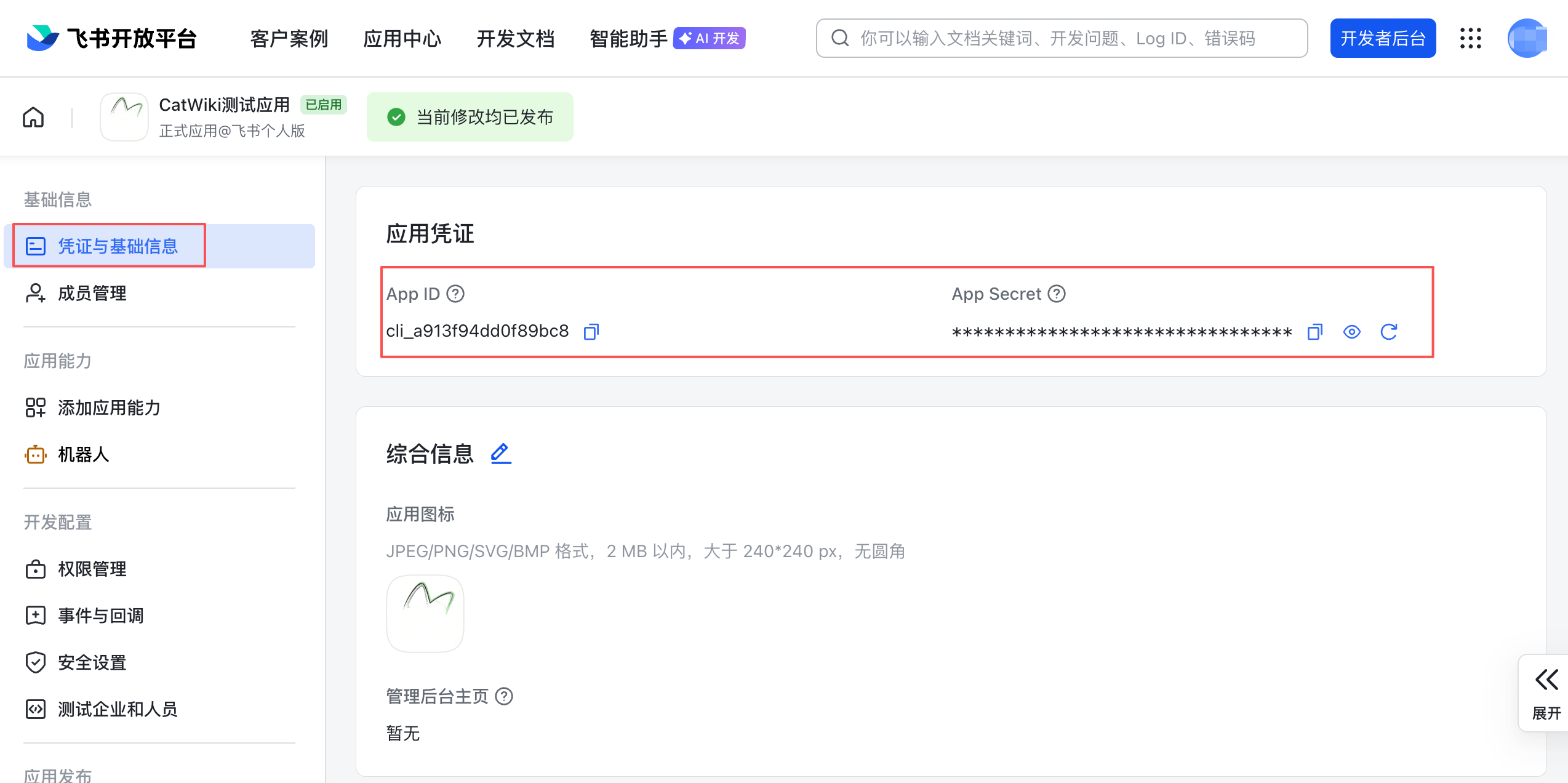Open 开发文档 from the top menu
The image size is (1568, 783).
pos(515,38)
